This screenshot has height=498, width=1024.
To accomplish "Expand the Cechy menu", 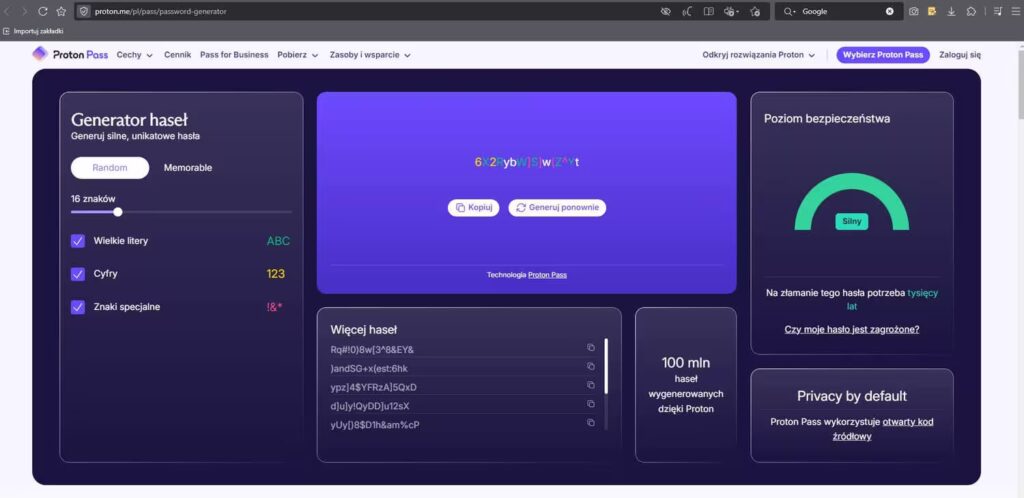I will 135,55.
